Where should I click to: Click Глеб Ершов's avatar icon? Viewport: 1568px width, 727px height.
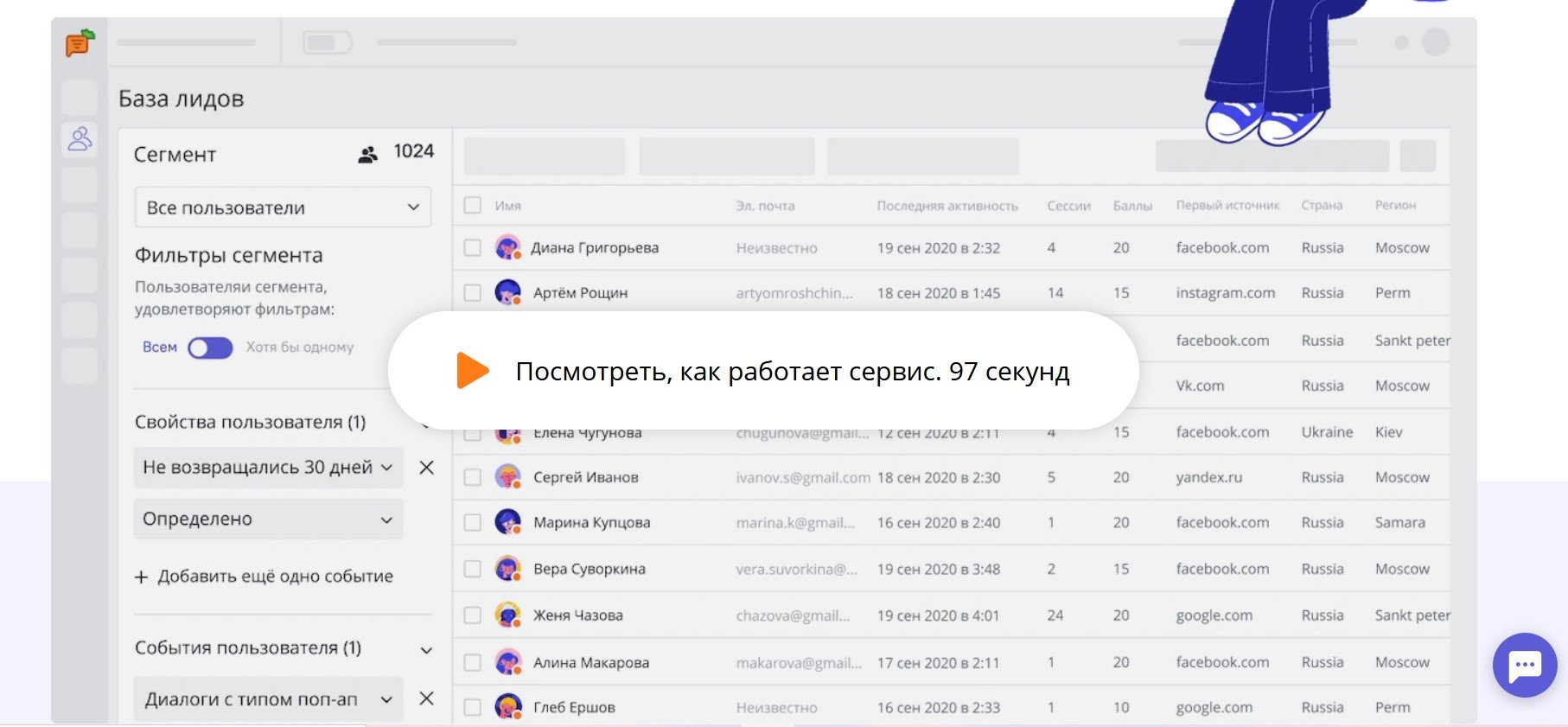pos(507,707)
